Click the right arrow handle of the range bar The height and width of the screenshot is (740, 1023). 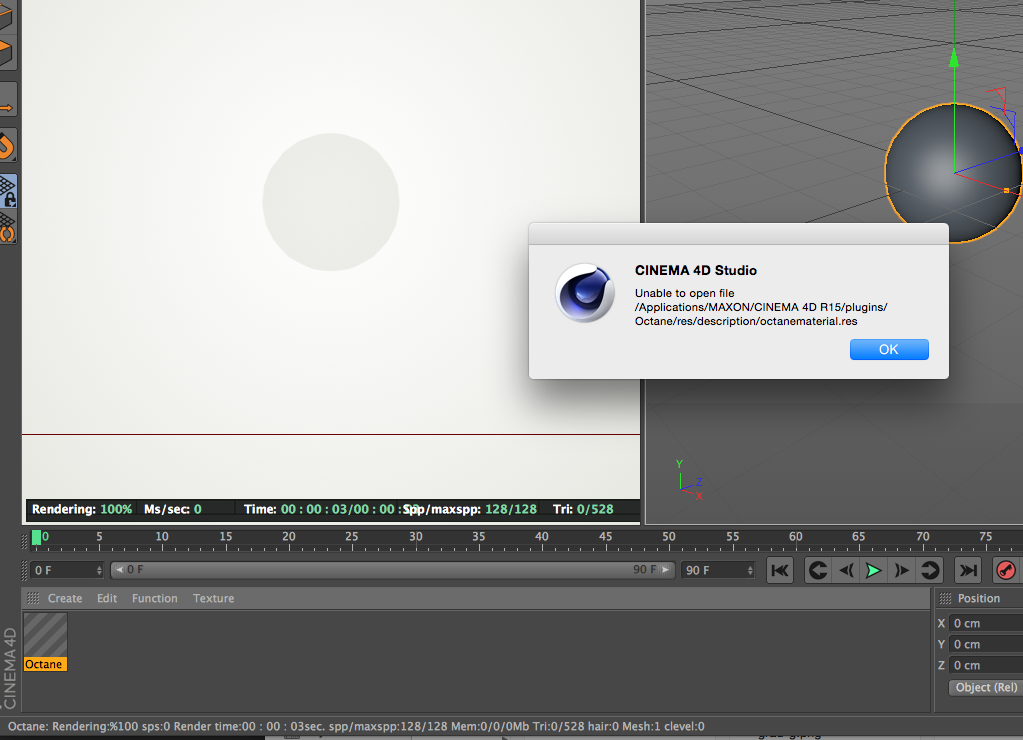tap(665, 570)
